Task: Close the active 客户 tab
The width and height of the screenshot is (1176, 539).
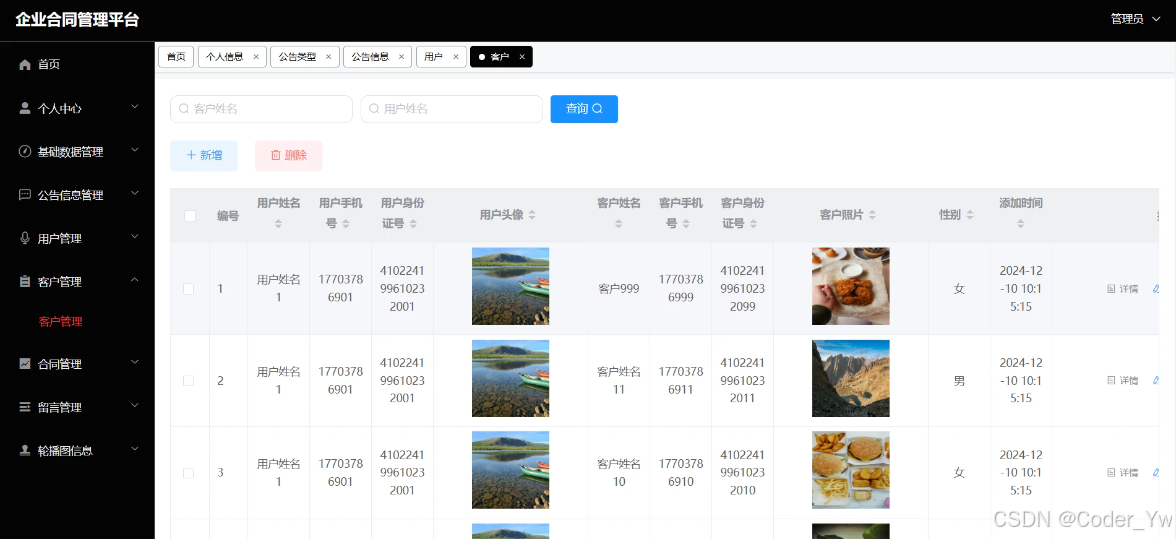Action: pyautogui.click(x=522, y=57)
